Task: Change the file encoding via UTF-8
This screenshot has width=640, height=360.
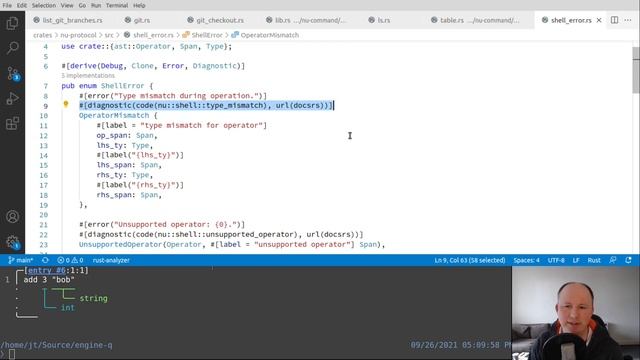Action: 556,260
